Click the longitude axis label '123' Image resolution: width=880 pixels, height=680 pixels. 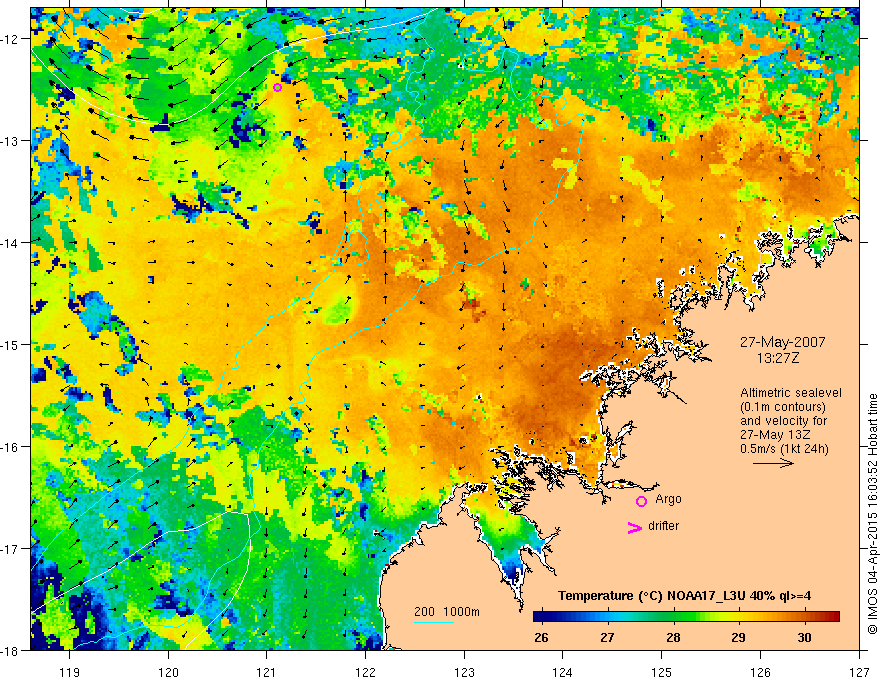pos(464,673)
